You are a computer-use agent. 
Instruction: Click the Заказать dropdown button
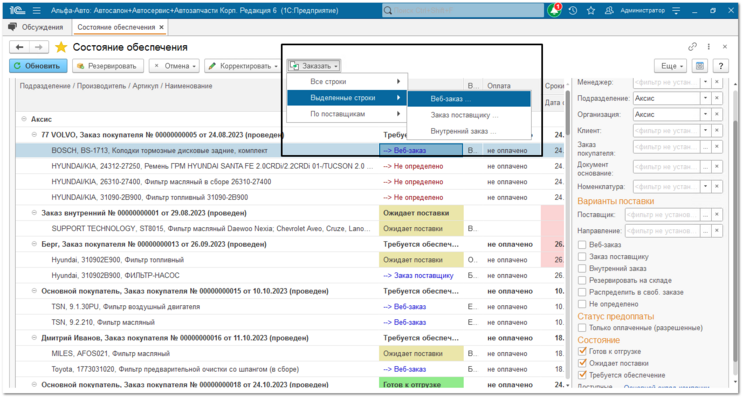(x=314, y=66)
